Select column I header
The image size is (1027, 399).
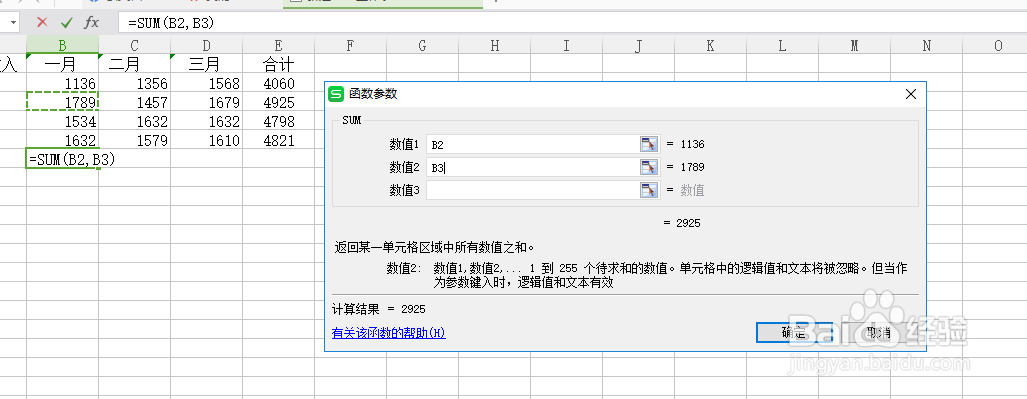tap(567, 45)
